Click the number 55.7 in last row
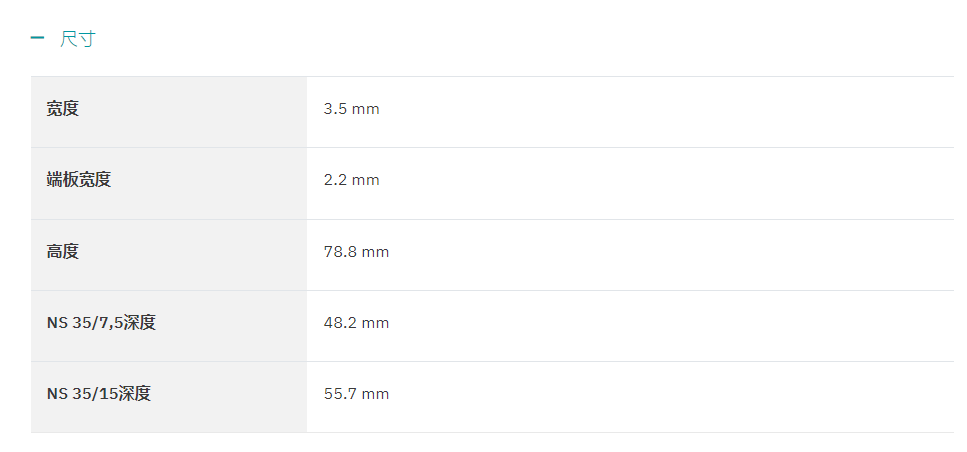 340,393
